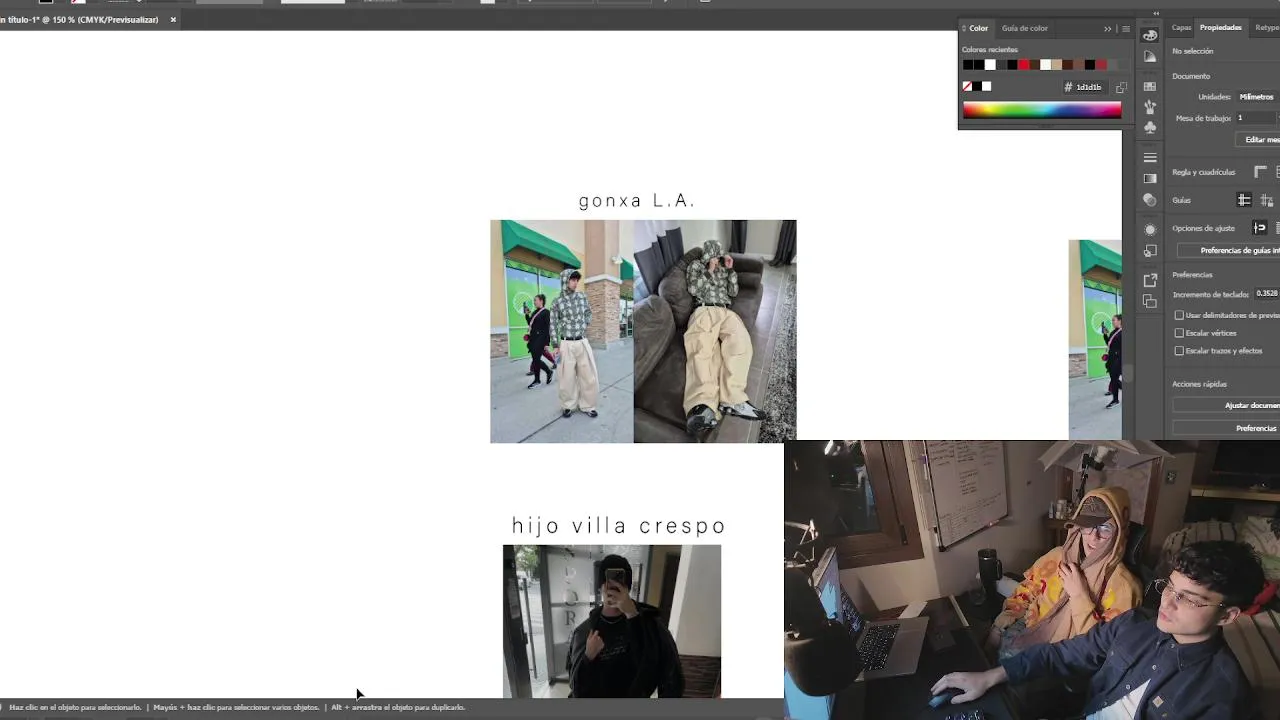Toggle rulers in Regla y cuadrículas
Image resolution: width=1280 pixels, height=720 pixels.
click(1260, 172)
